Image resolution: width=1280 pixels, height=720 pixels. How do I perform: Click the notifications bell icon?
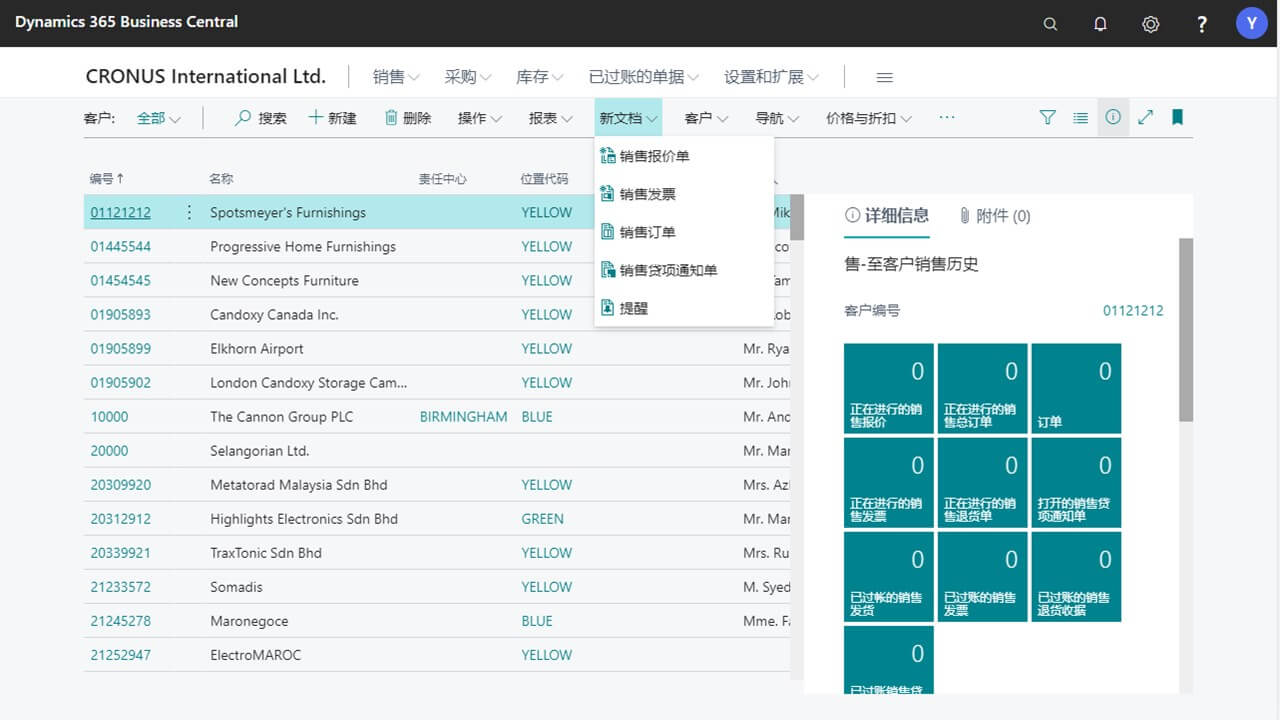[x=1100, y=23]
